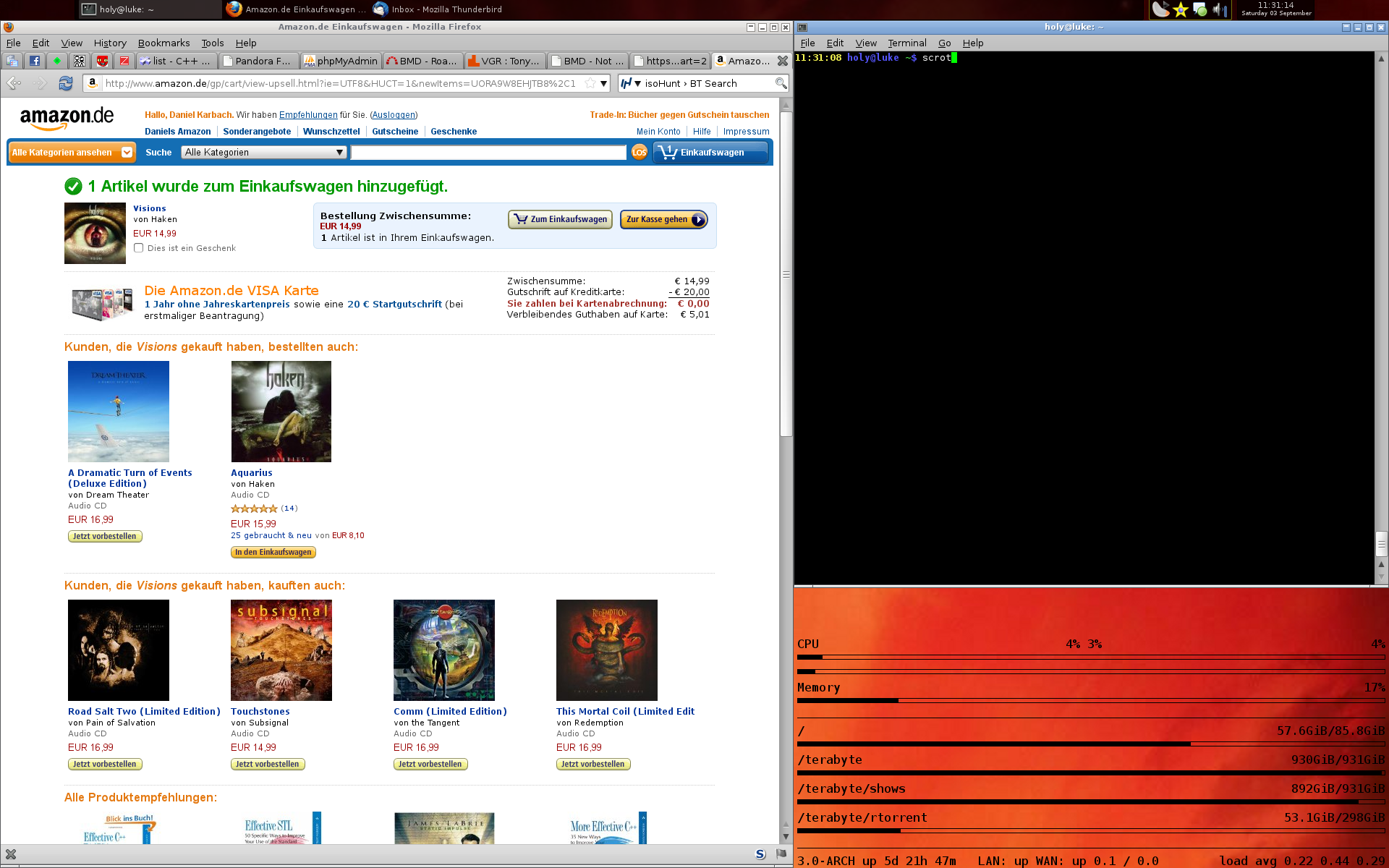The image size is (1389, 868).
Task: Click the X icon at left of Firefox status bar
Action: tap(11, 854)
